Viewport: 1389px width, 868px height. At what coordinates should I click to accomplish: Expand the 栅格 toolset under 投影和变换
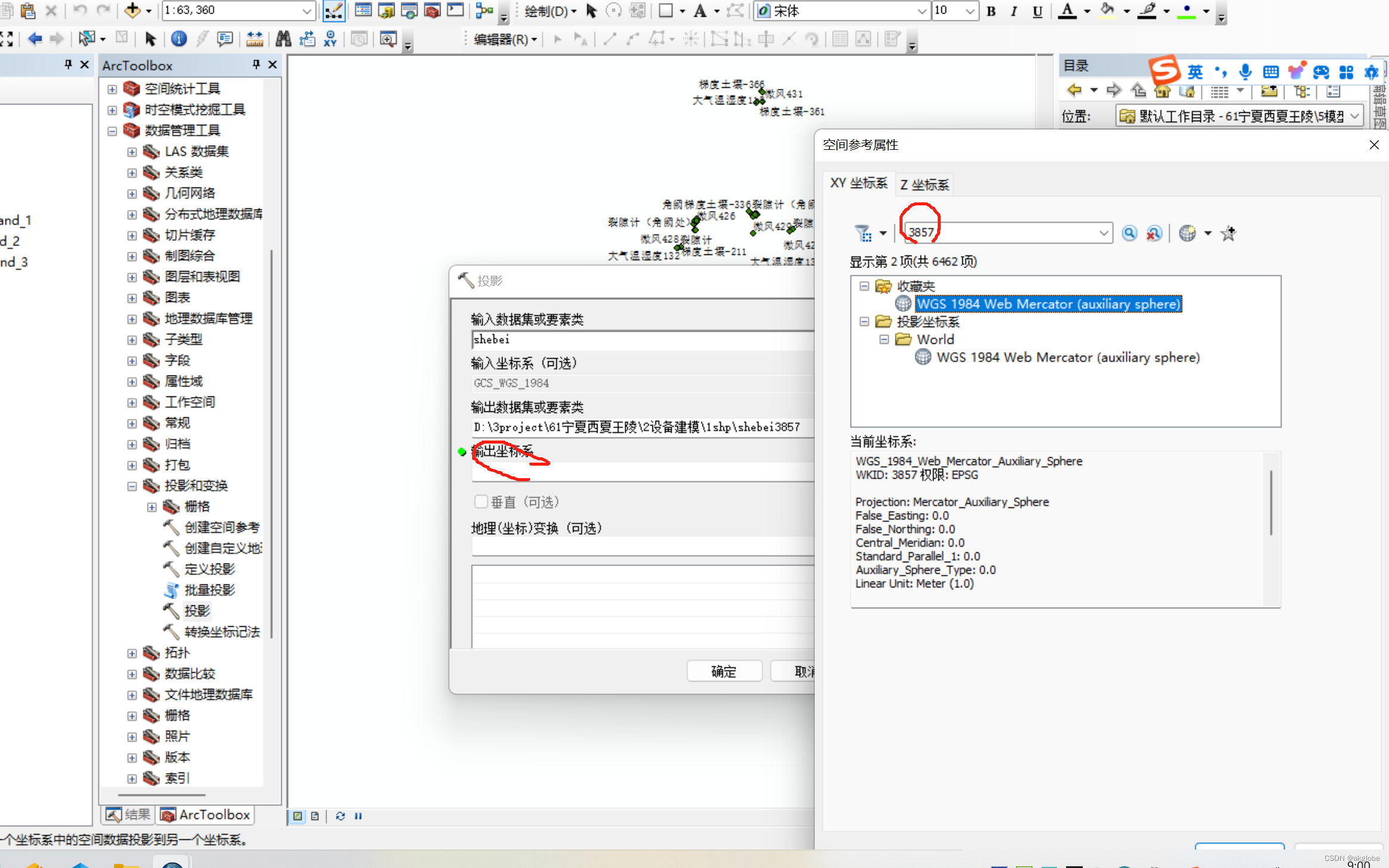coord(152,507)
